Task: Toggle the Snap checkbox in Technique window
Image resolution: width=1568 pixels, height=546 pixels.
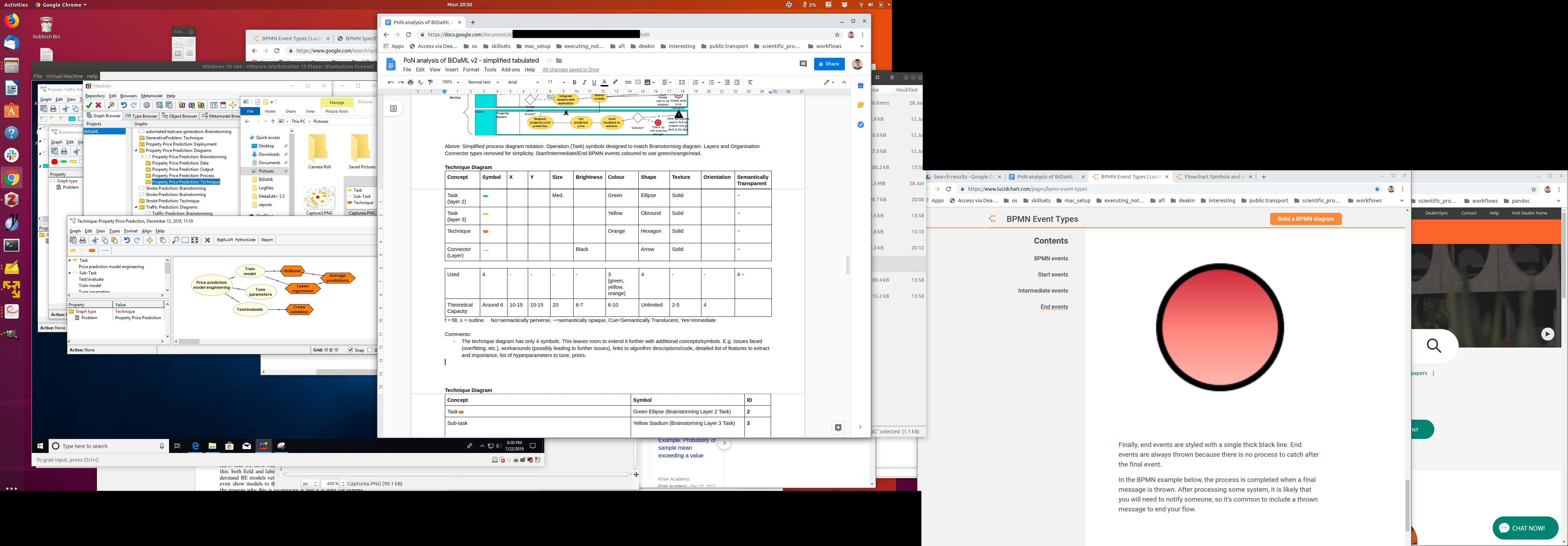Action: (351, 350)
